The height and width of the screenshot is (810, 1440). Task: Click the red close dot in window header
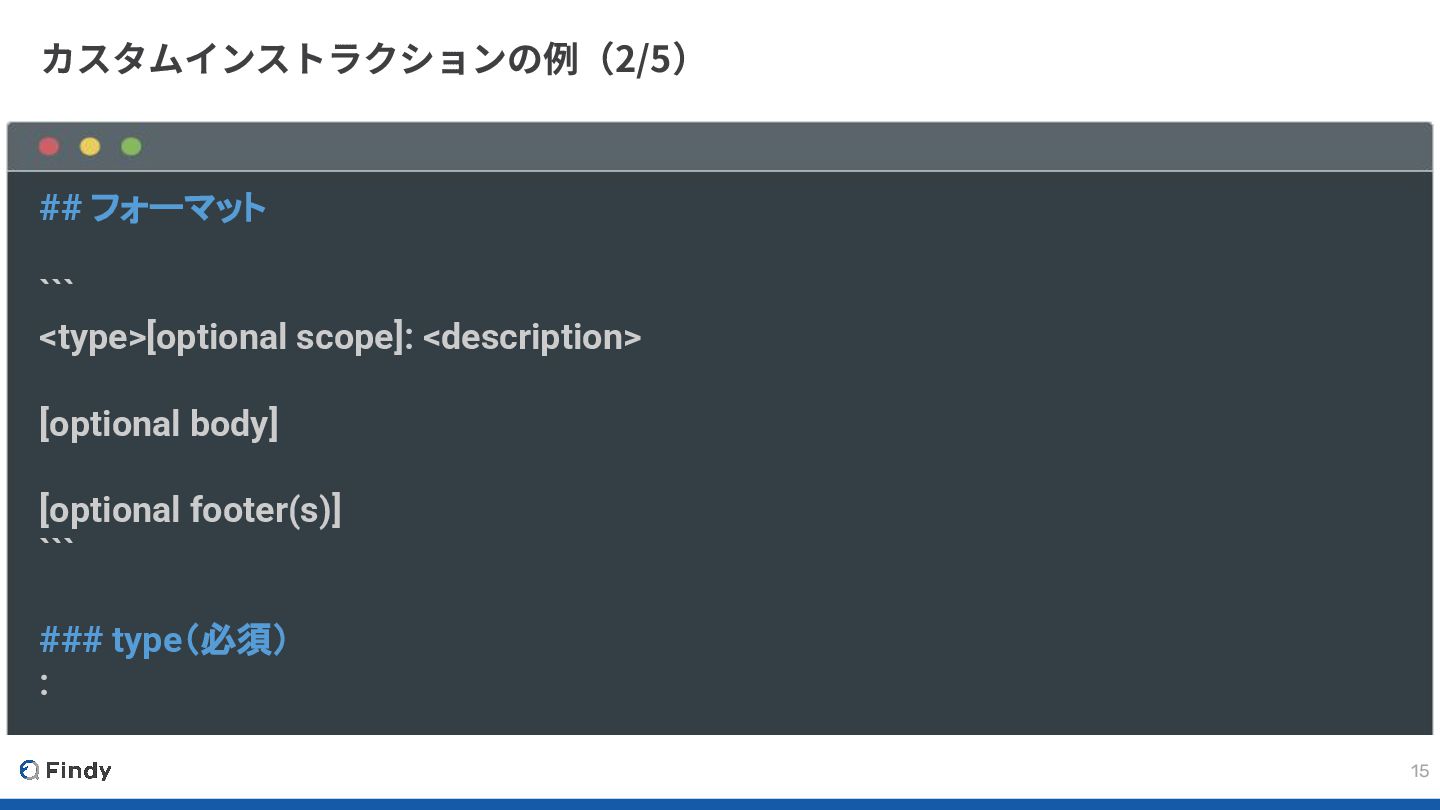pyautogui.click(x=48, y=147)
